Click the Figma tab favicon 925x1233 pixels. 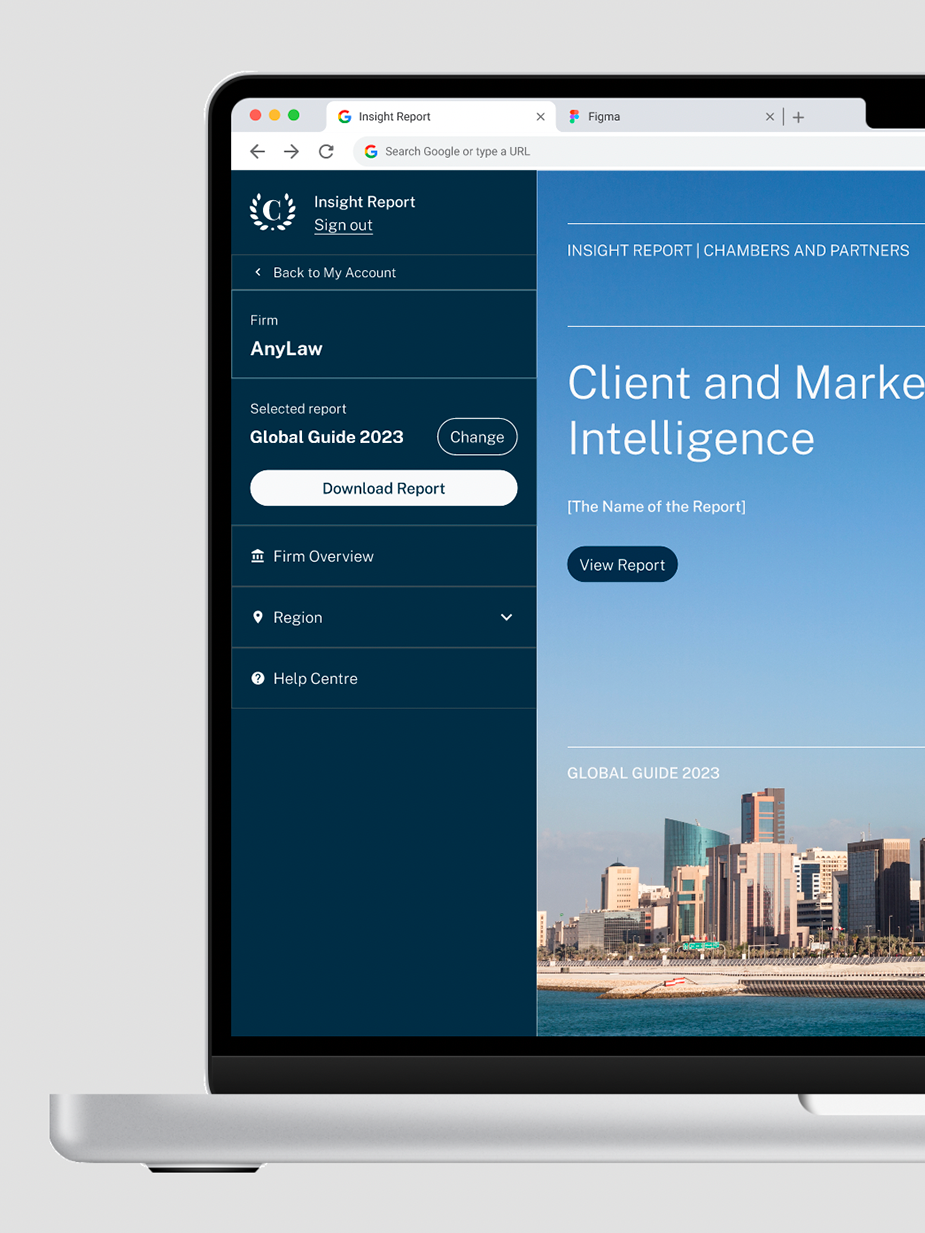574,116
